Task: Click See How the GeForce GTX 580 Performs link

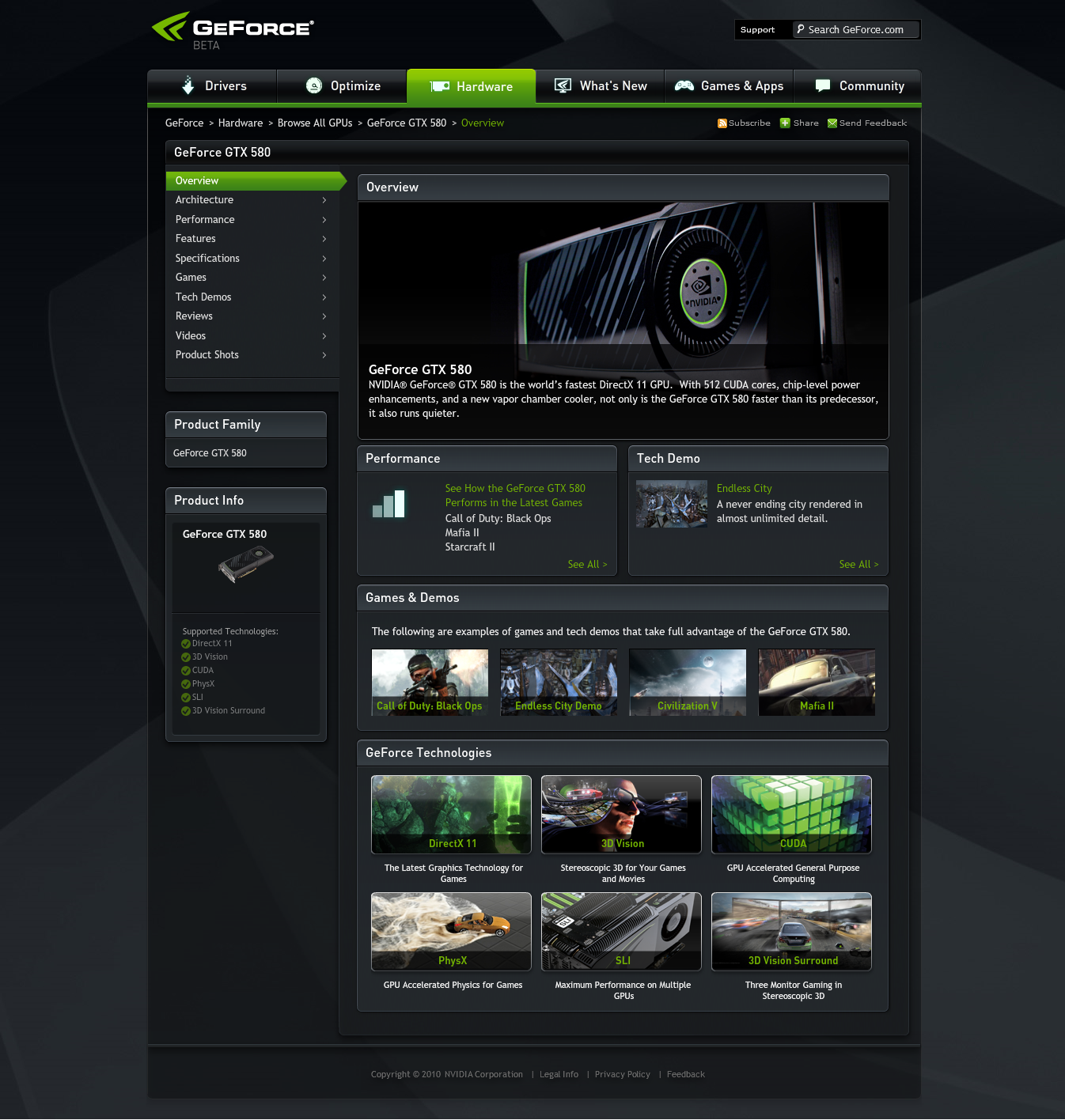Action: pyautogui.click(x=515, y=496)
